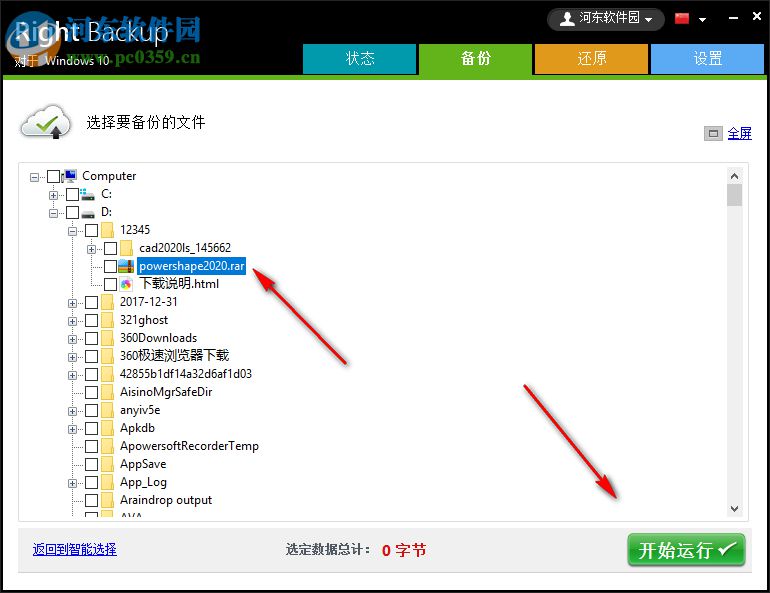Screen dimensions: 770x593
Task: Expand the 321ghost folder node
Action: [x=72, y=322]
